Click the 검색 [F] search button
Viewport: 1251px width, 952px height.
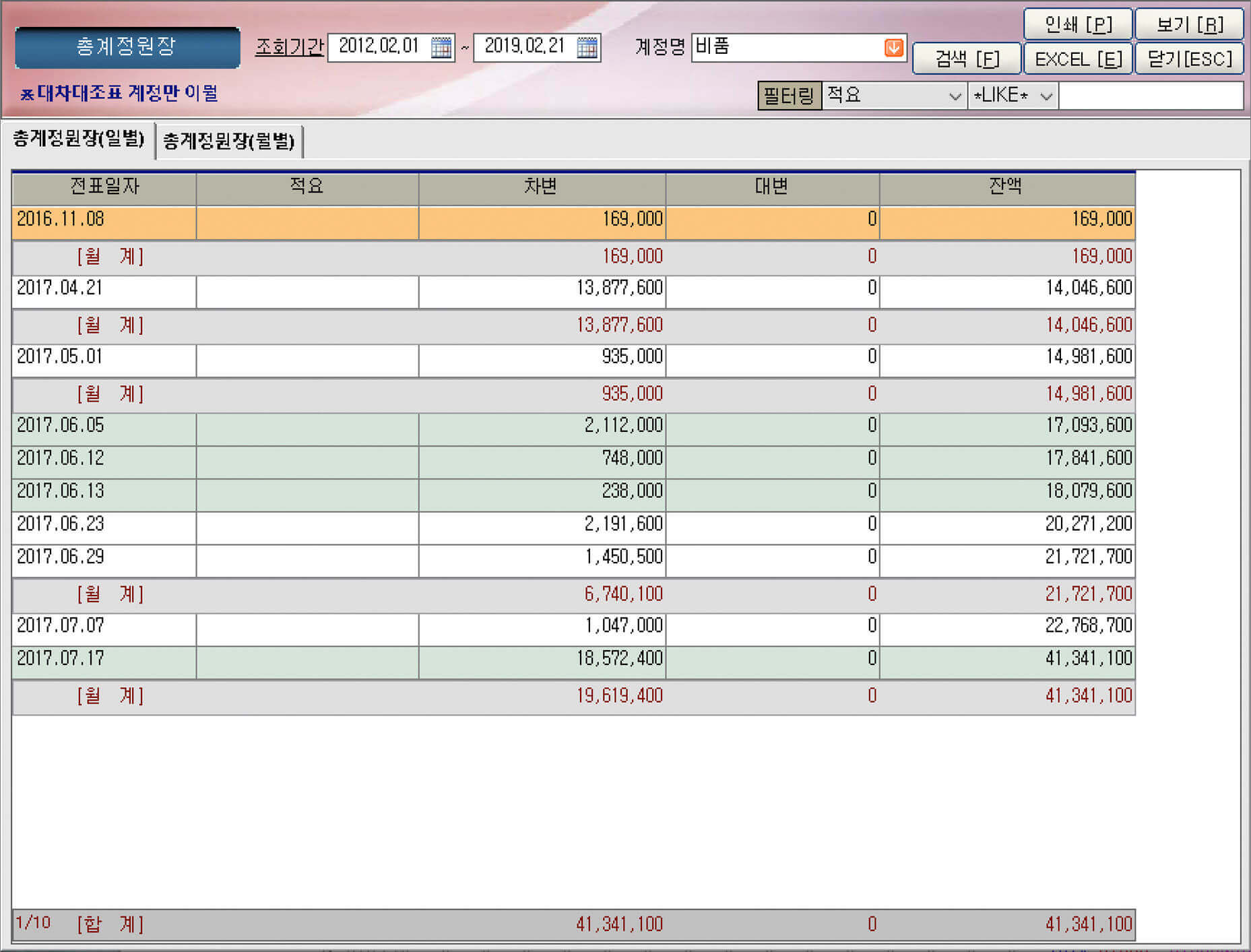click(x=967, y=59)
